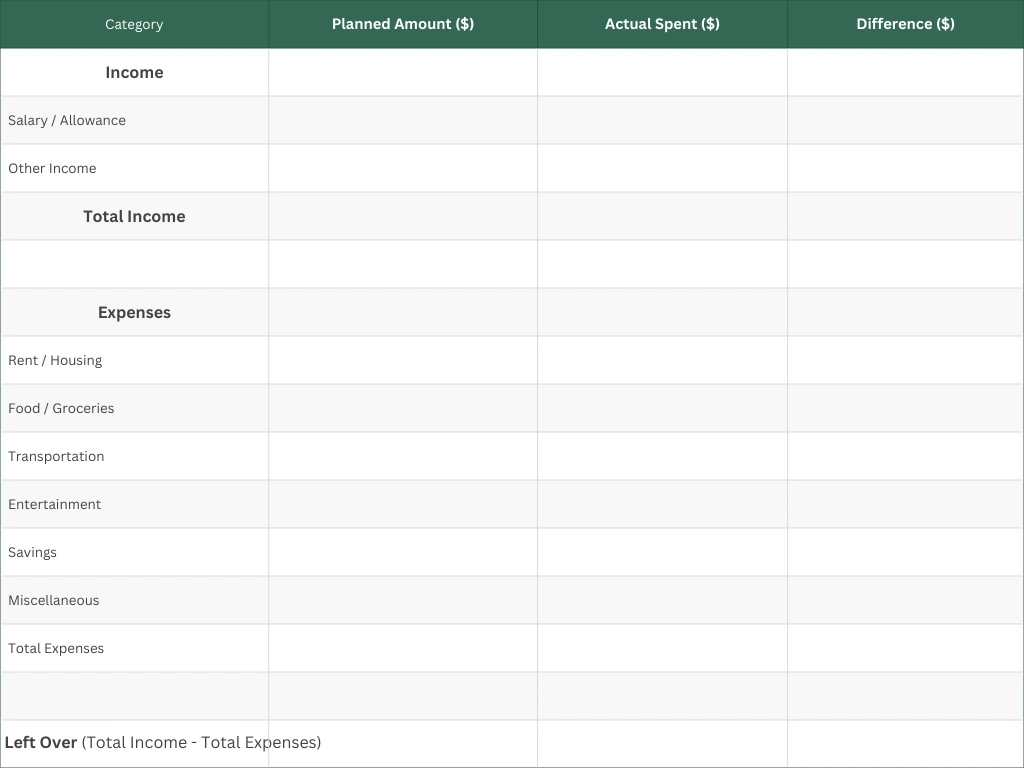Select the Miscellaneous row label
The width and height of the screenshot is (1024, 768).
point(54,600)
